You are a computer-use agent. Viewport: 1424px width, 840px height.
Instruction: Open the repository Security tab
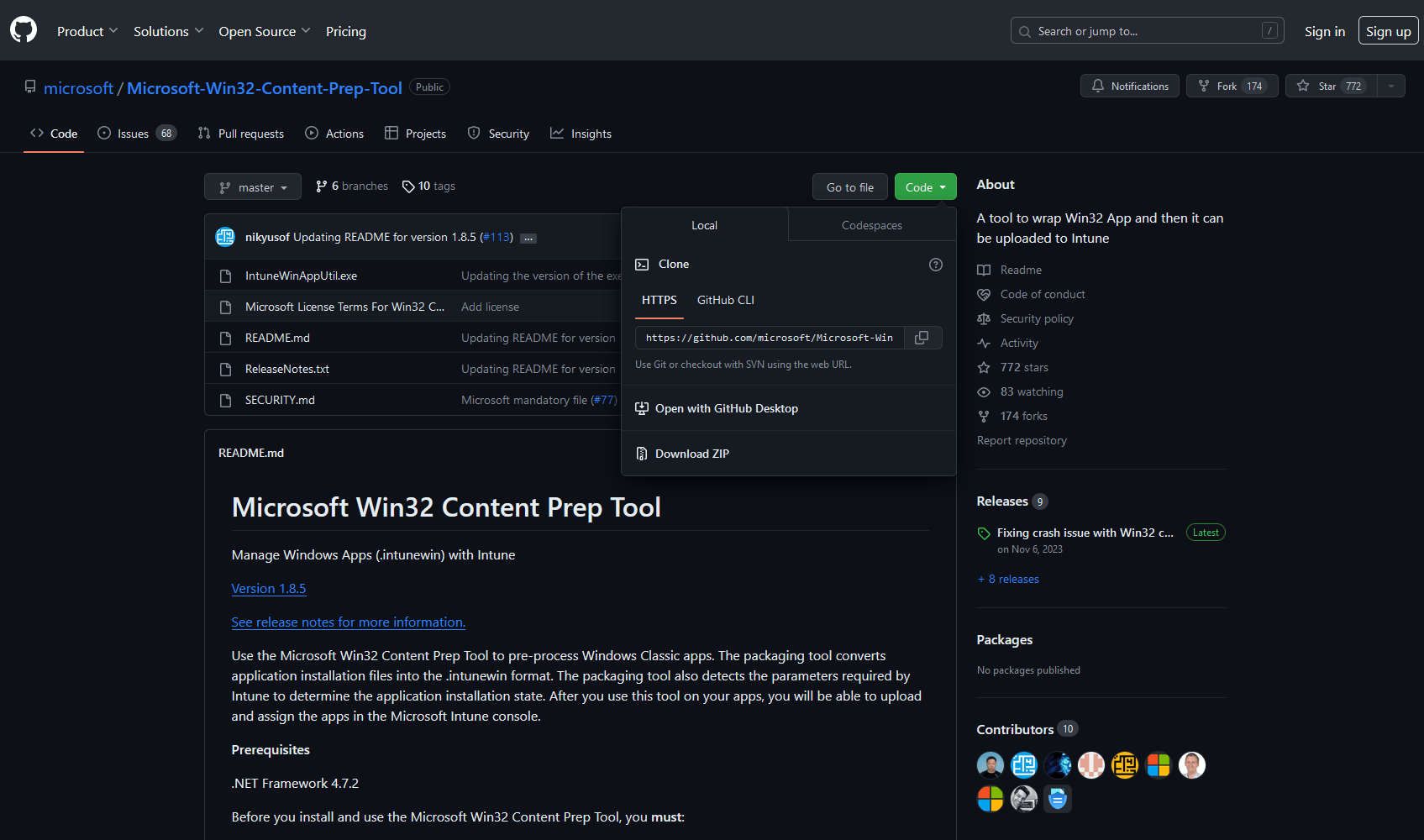coord(498,134)
